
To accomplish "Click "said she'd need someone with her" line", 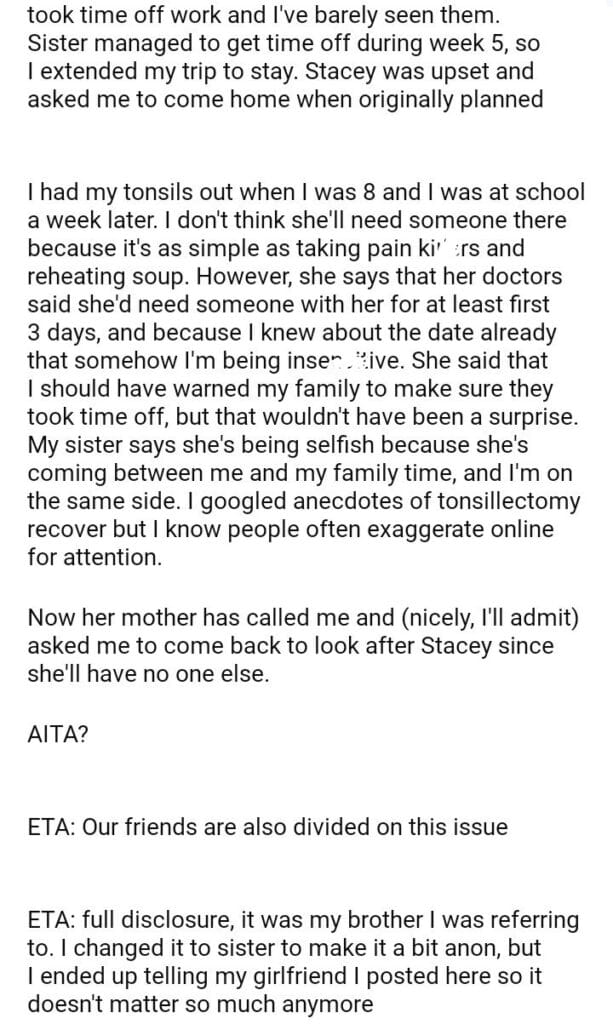I will 282,302.
